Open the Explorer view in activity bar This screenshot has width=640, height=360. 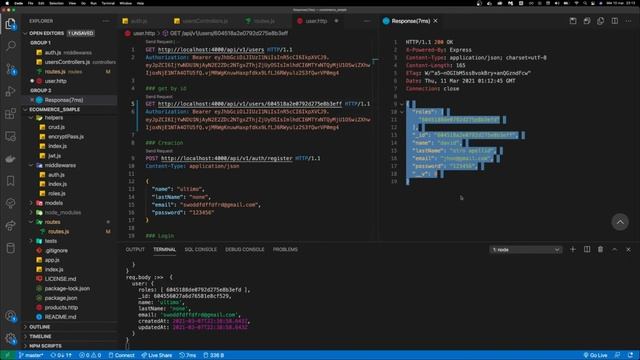[x=11, y=24]
